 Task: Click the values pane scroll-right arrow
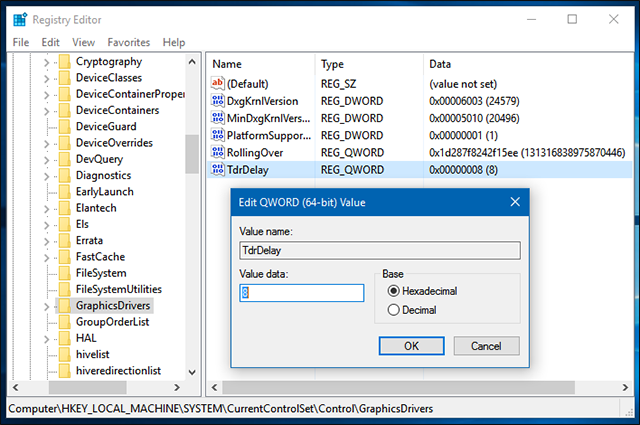625,387
